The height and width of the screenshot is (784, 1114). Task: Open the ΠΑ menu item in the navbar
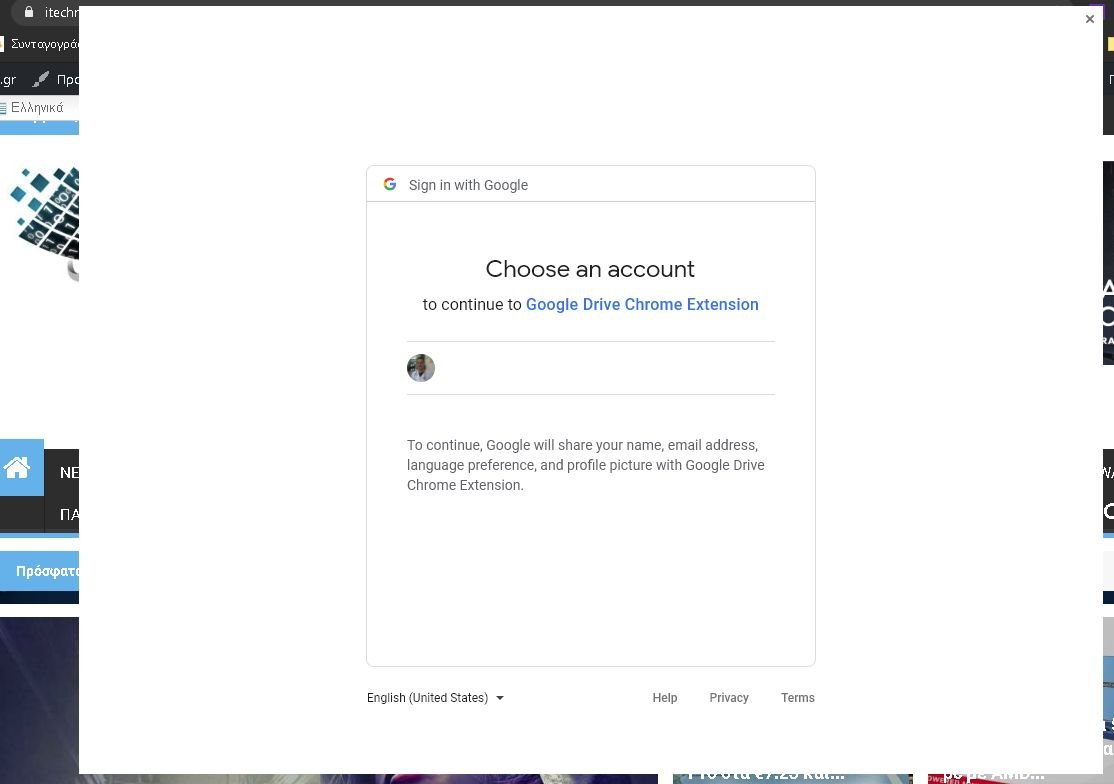tap(70, 514)
